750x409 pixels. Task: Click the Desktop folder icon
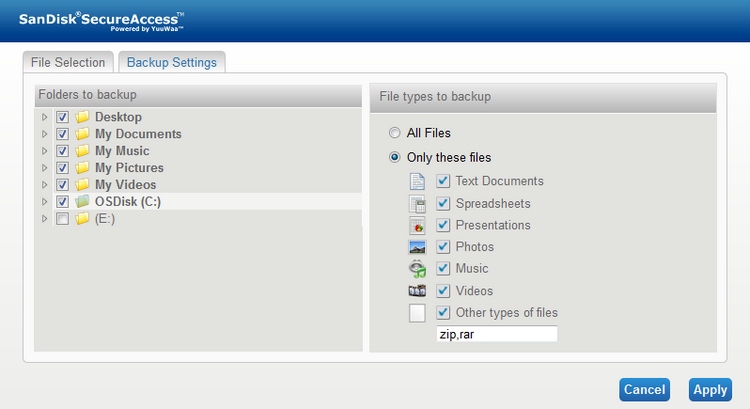[82, 117]
